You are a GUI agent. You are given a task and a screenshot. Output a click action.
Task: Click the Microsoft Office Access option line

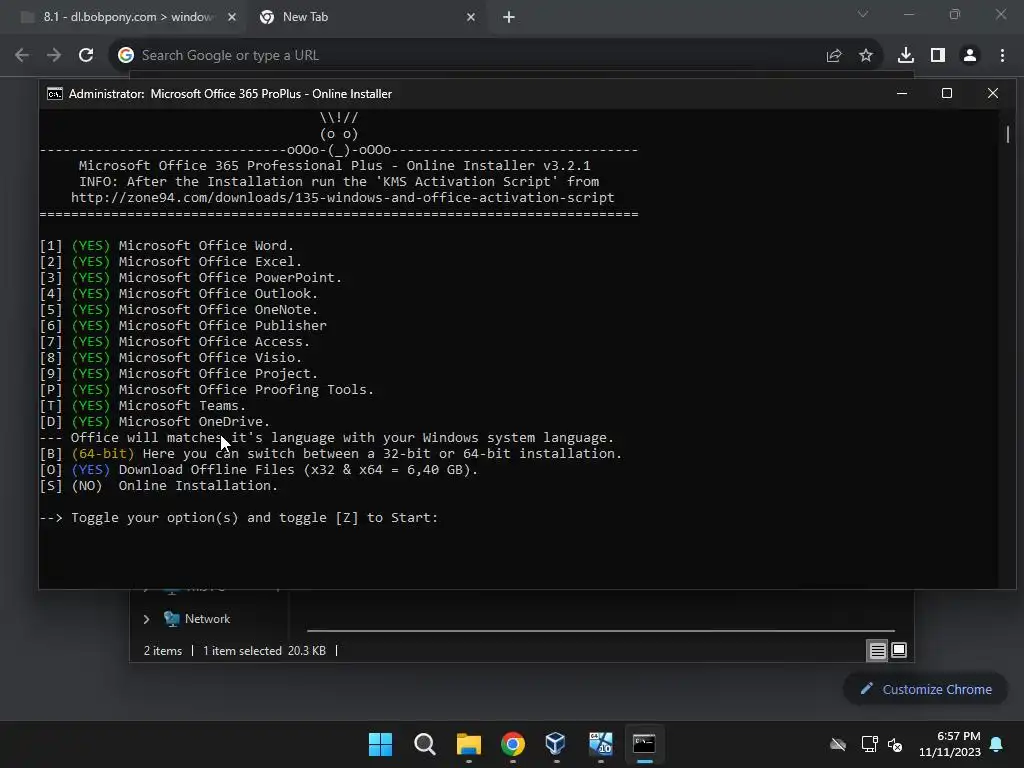tap(174, 342)
